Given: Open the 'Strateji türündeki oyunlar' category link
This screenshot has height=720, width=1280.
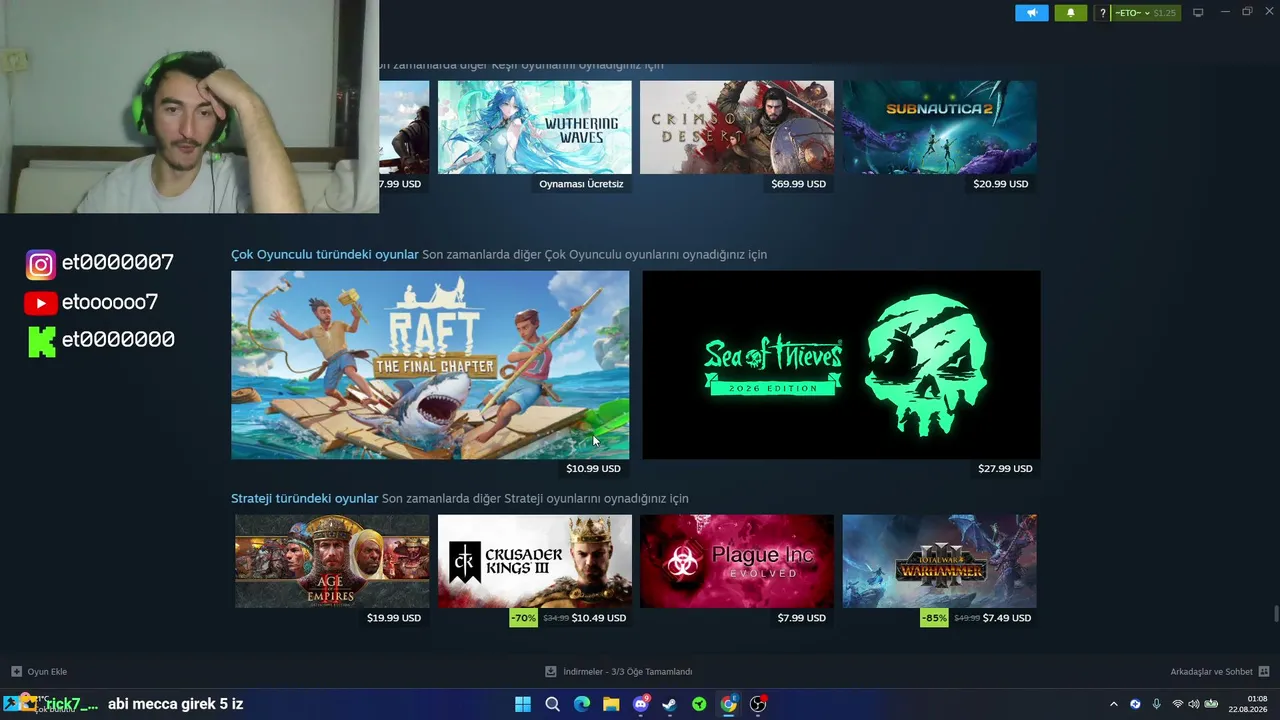Looking at the screenshot, I should tap(305, 498).
